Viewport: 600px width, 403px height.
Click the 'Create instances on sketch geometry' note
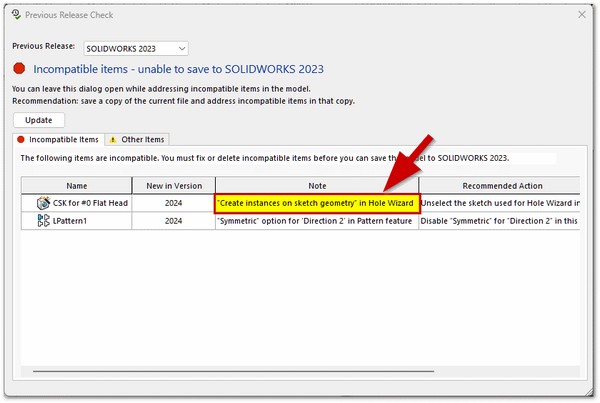click(316, 203)
